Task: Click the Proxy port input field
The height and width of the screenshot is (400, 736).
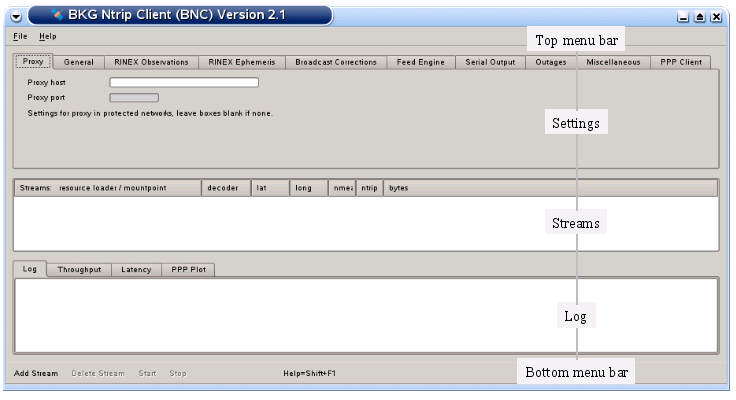Action: coord(133,98)
